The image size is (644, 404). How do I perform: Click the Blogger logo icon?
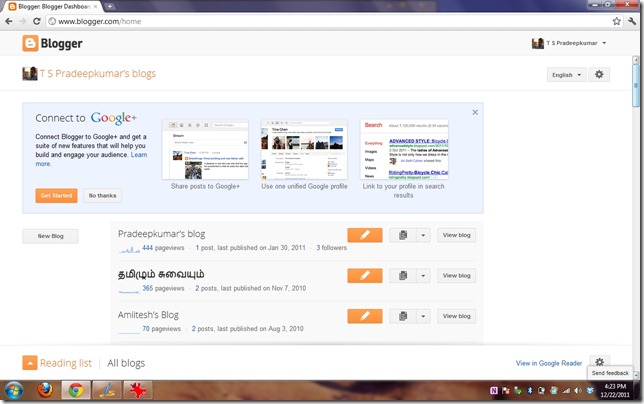[30, 44]
